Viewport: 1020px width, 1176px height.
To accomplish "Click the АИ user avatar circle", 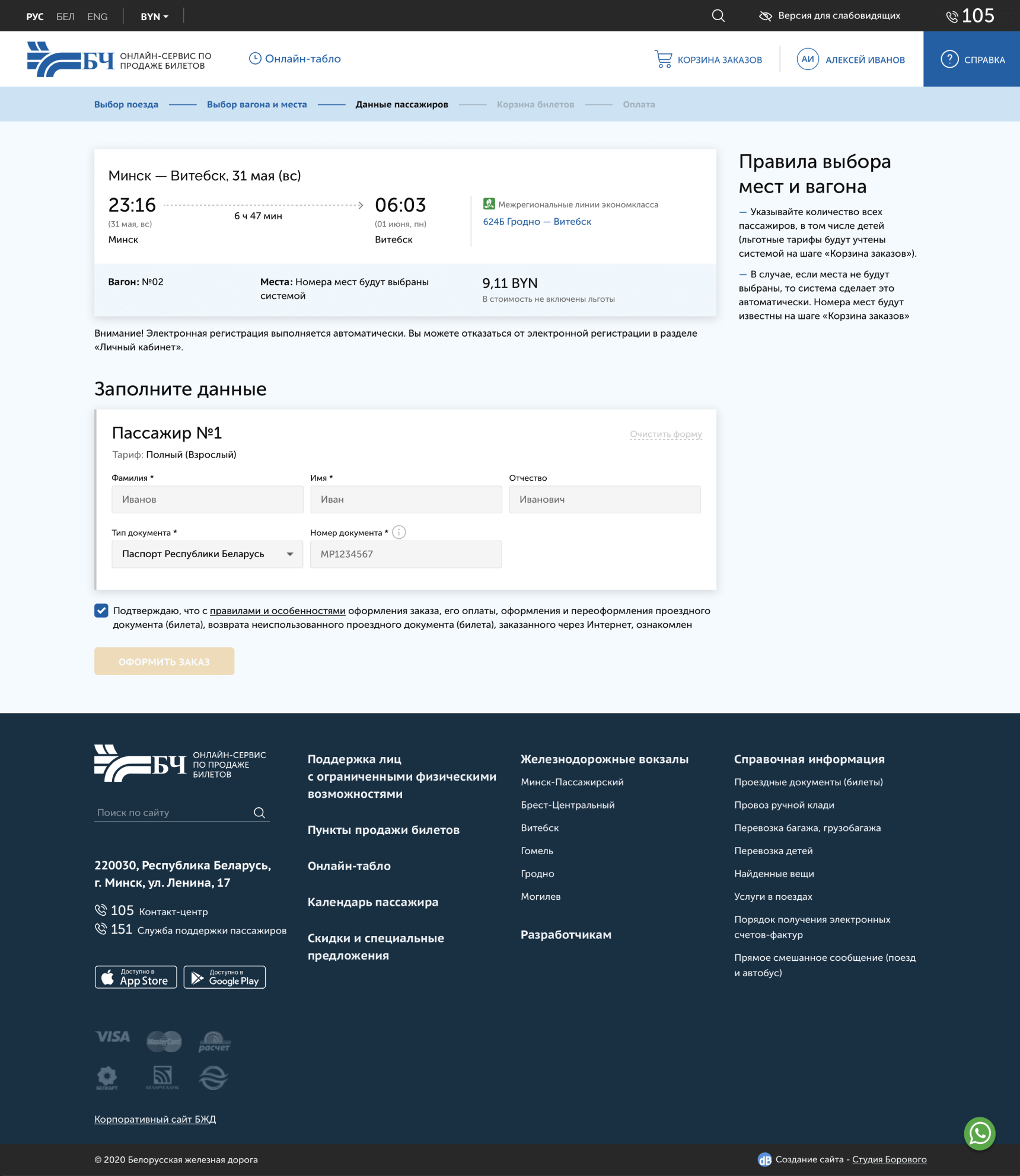I will (x=808, y=59).
